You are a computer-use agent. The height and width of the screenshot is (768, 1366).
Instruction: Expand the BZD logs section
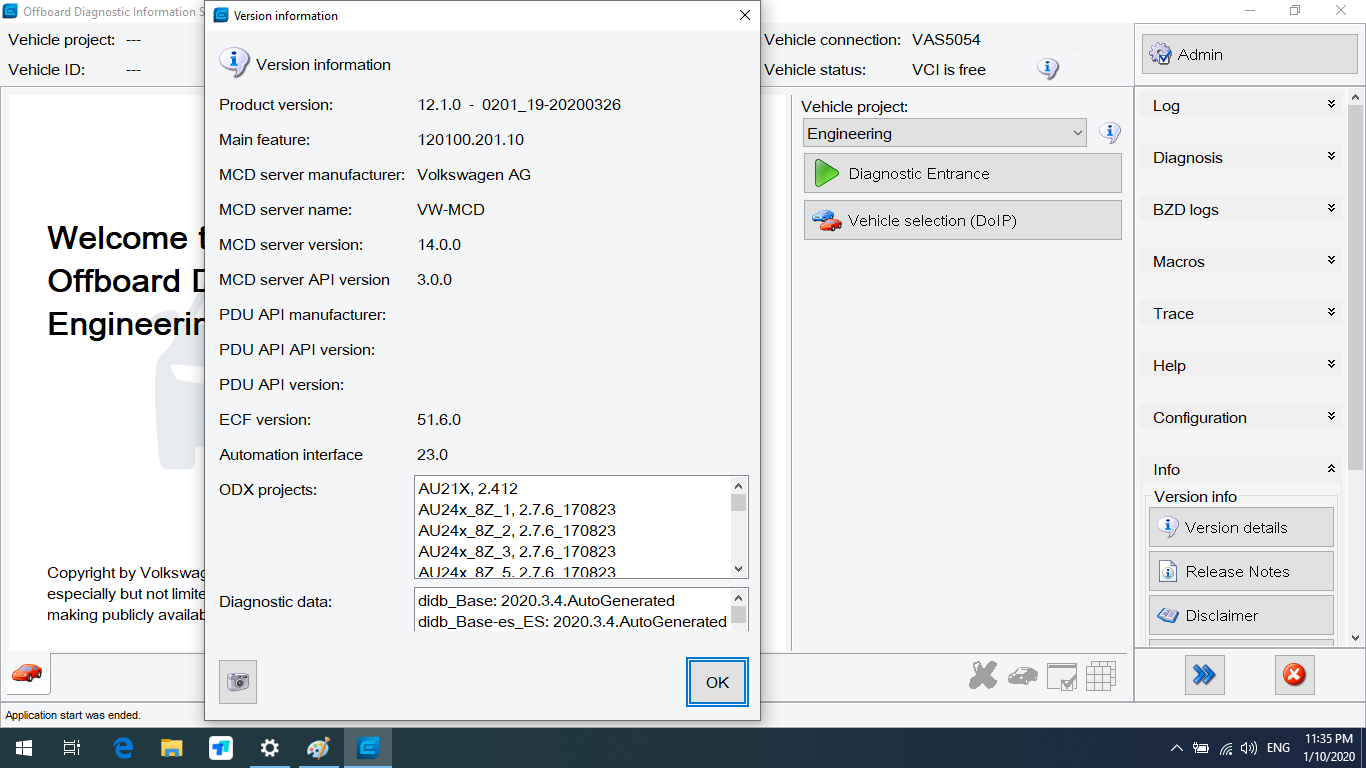[x=1243, y=209]
